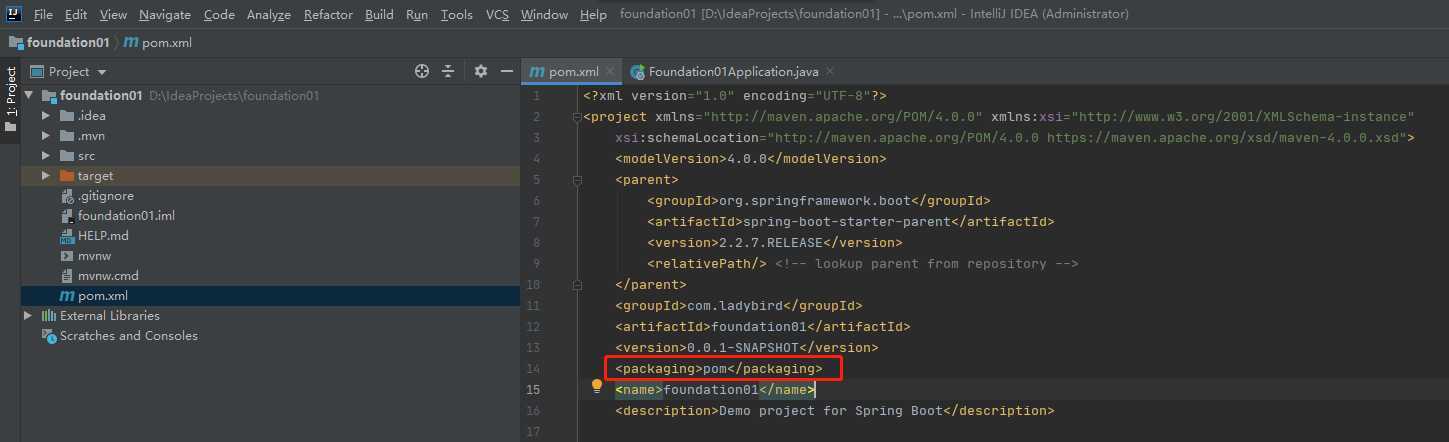Open the Help menu

click(x=593, y=15)
